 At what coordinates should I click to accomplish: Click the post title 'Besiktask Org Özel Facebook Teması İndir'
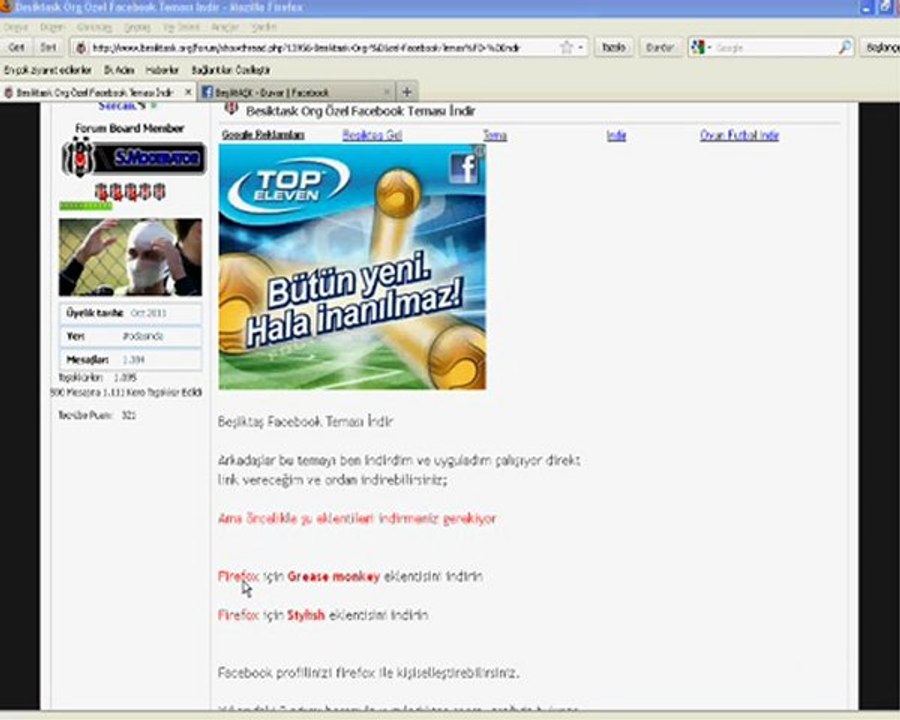(360, 111)
